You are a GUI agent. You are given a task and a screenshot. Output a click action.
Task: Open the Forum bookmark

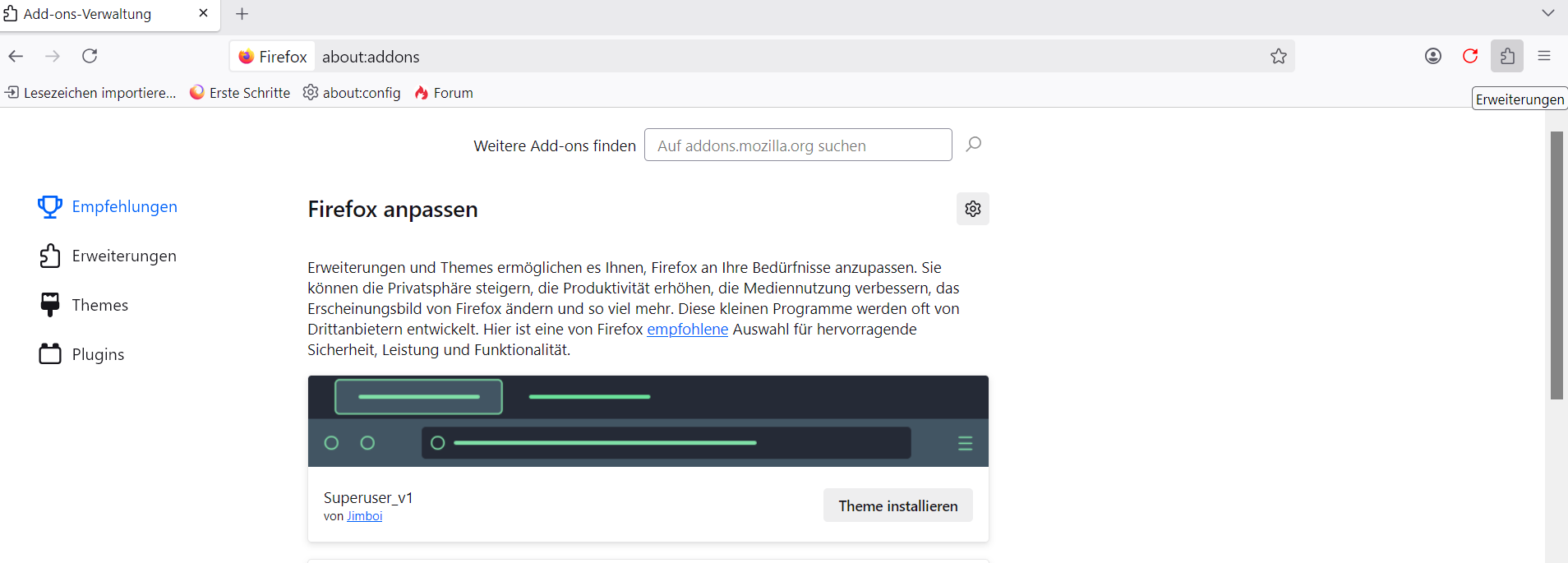(444, 93)
